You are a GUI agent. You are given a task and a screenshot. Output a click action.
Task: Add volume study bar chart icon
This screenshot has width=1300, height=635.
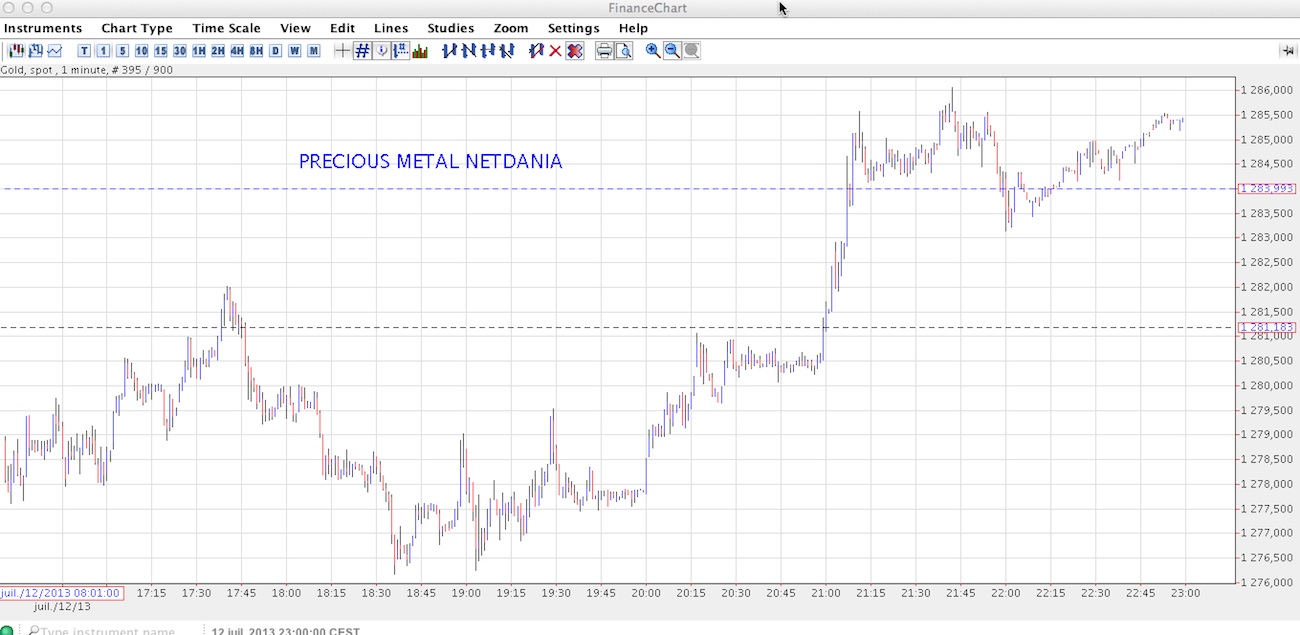pyautogui.click(x=420, y=51)
